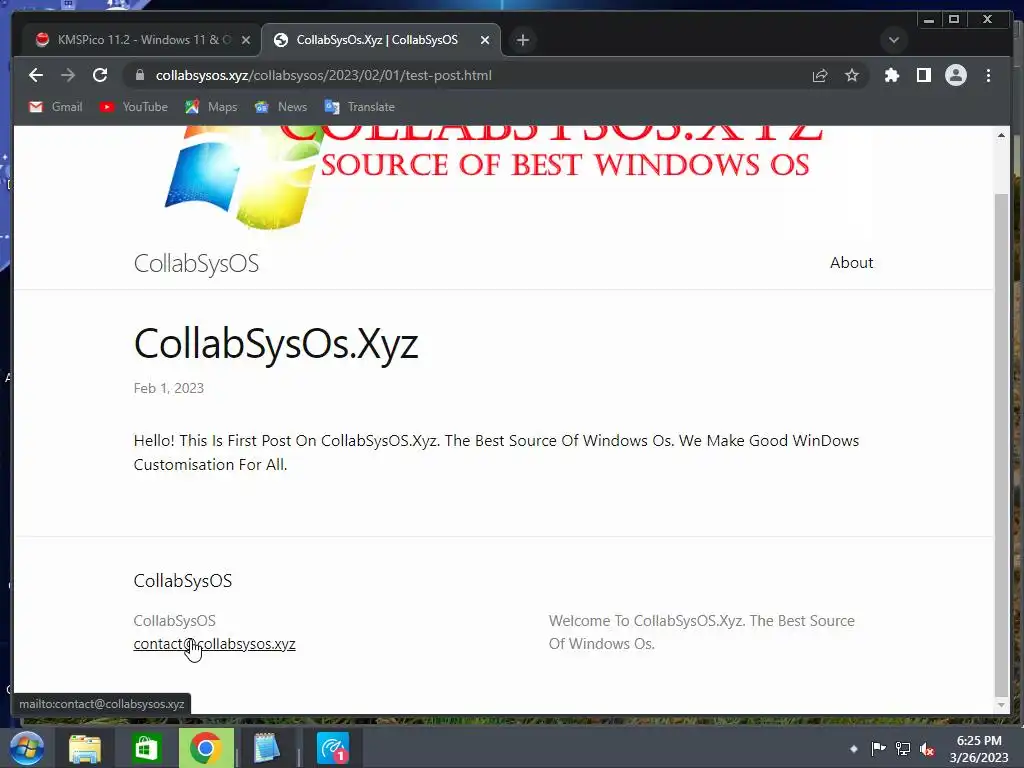
Task: Open Action Center flag icon
Action: coord(878,749)
